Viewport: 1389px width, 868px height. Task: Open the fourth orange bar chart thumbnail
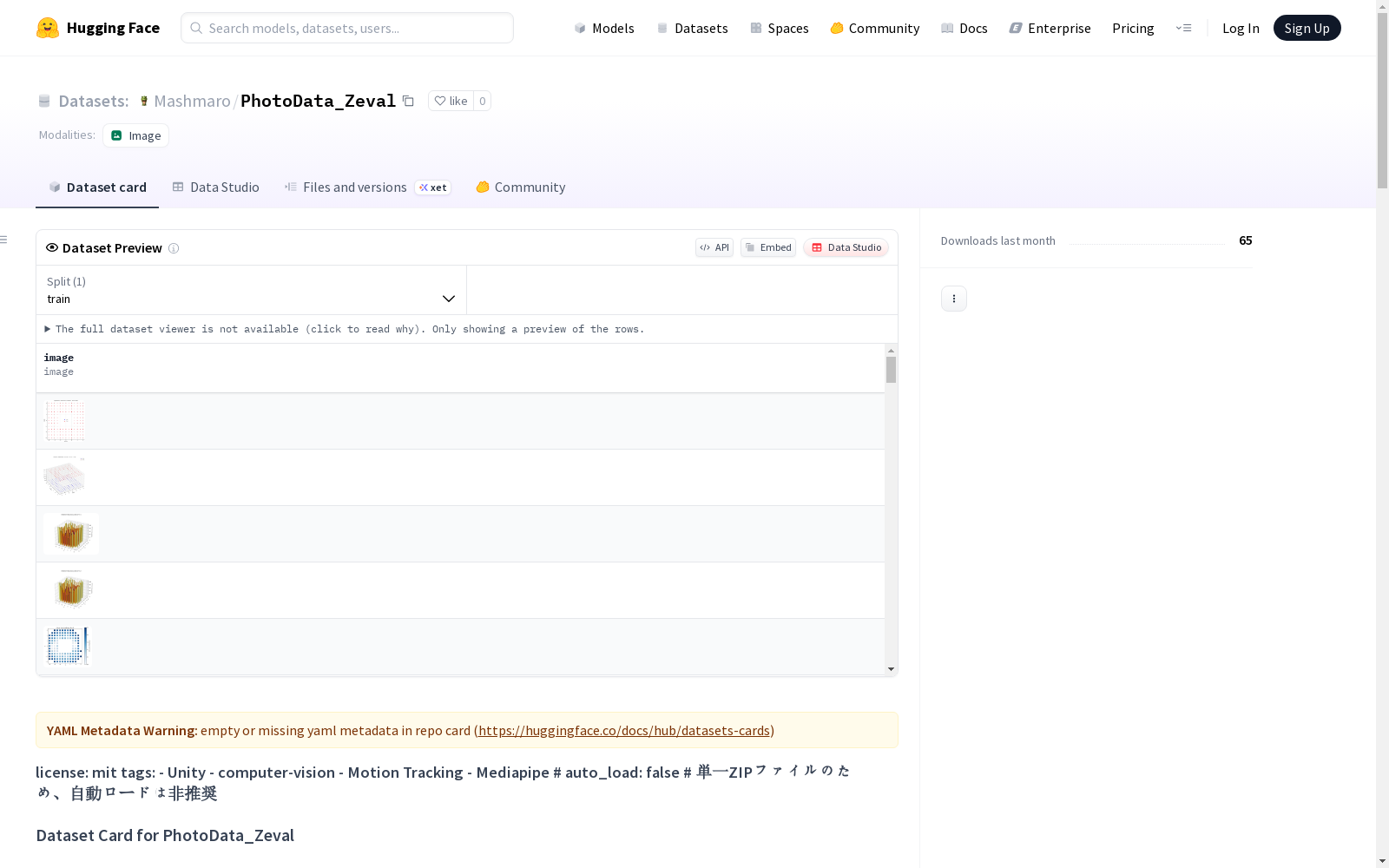pos(71,590)
